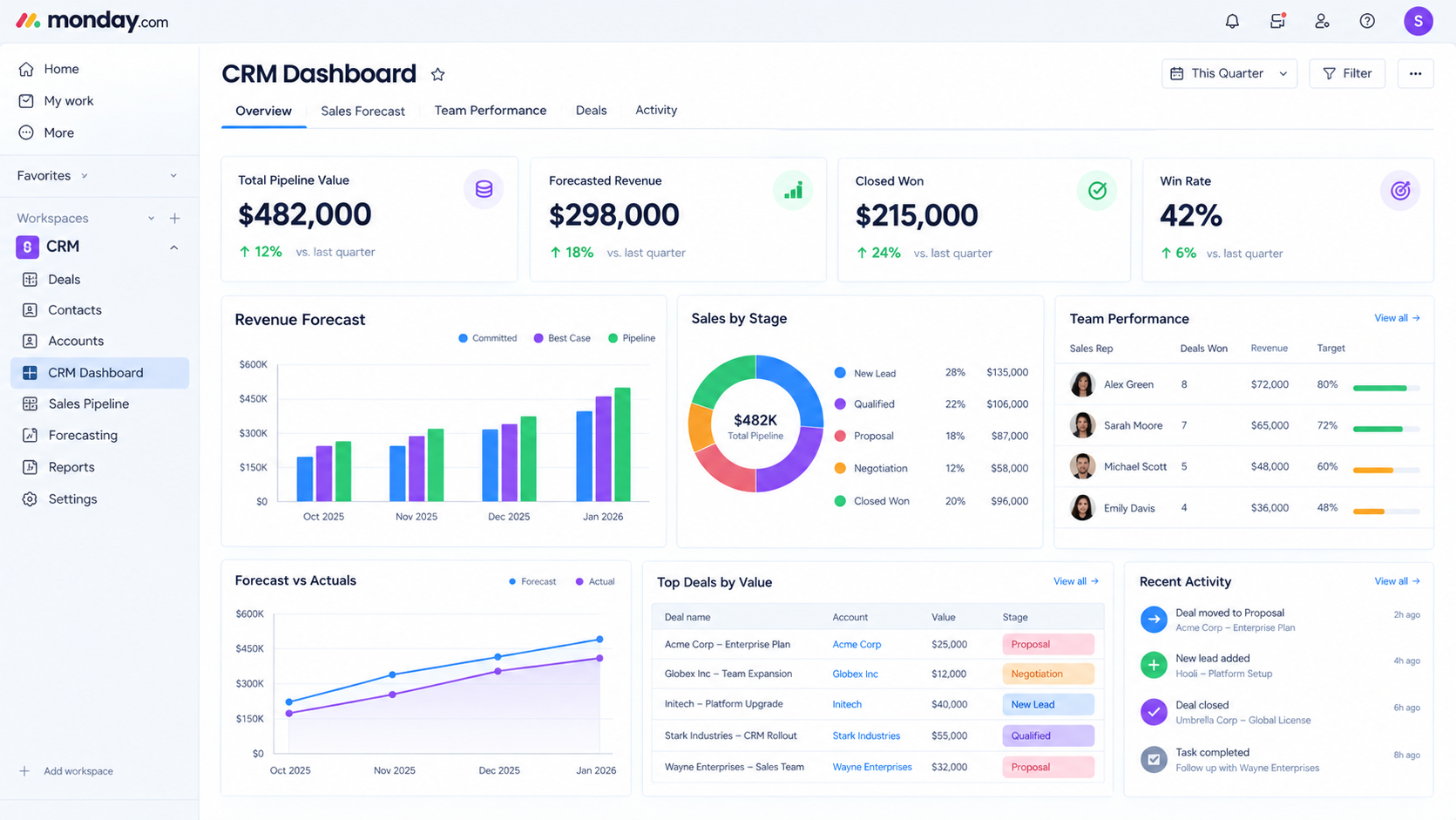Open the Team Performance tab
Image resolution: width=1456 pixels, height=820 pixels.
(x=491, y=111)
